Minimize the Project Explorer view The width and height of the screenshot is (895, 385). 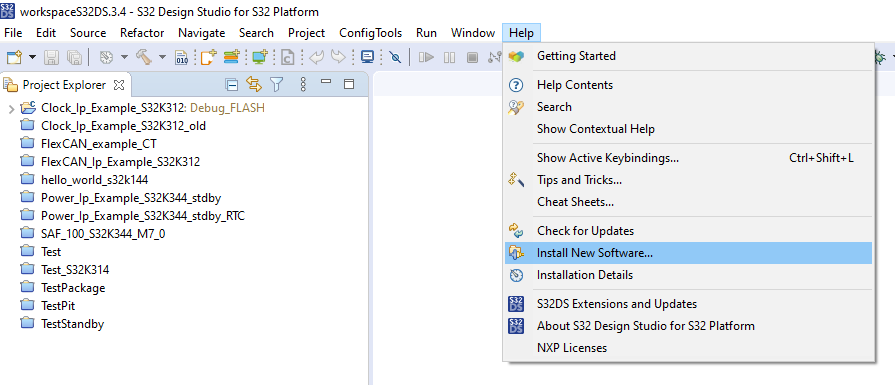coord(326,83)
